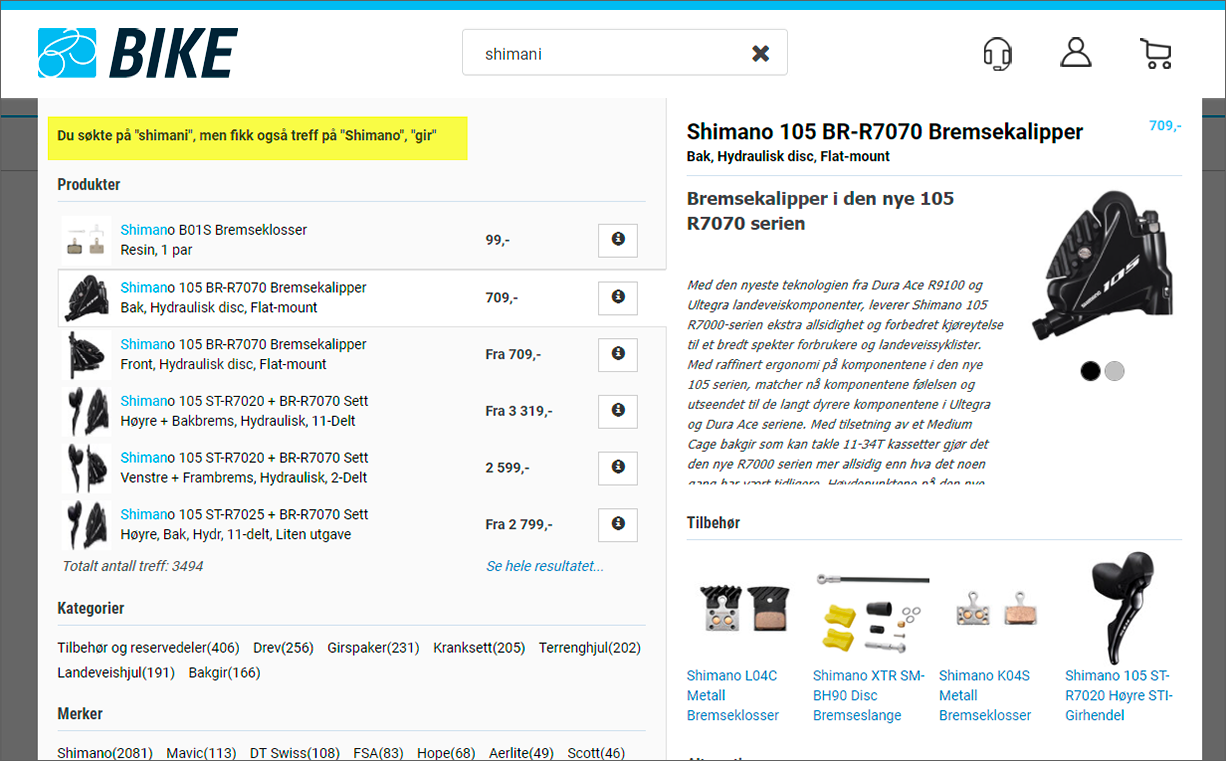This screenshot has width=1226, height=761.
Task: Filter by brand Mavic(113)
Action: [201, 753]
